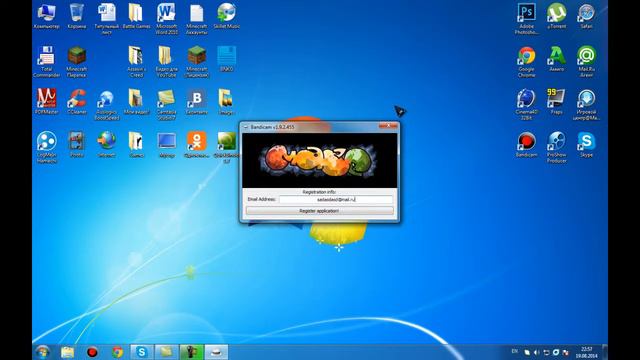Open Mail.Ru game center shortcut
Viewport: 640px width, 360px height.
click(587, 104)
